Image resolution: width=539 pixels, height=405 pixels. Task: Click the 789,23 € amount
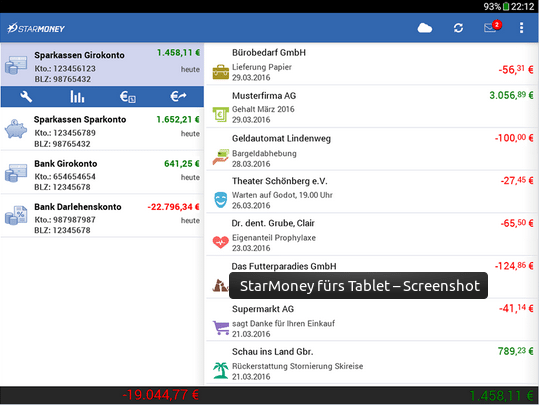click(516, 351)
